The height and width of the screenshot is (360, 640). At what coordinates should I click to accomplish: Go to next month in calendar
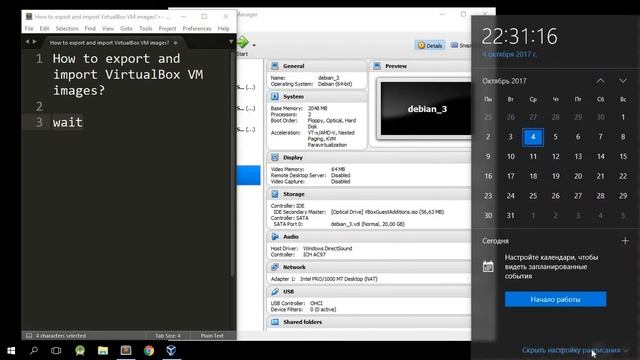tap(622, 81)
